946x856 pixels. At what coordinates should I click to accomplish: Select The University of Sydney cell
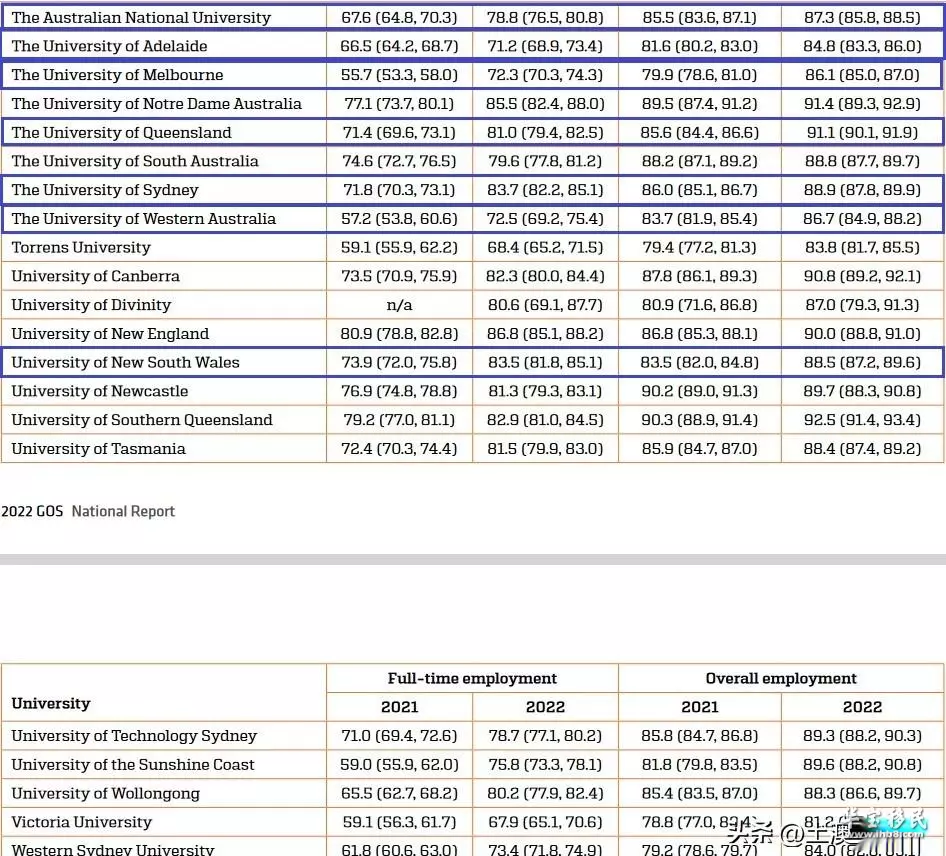[x=105, y=190]
